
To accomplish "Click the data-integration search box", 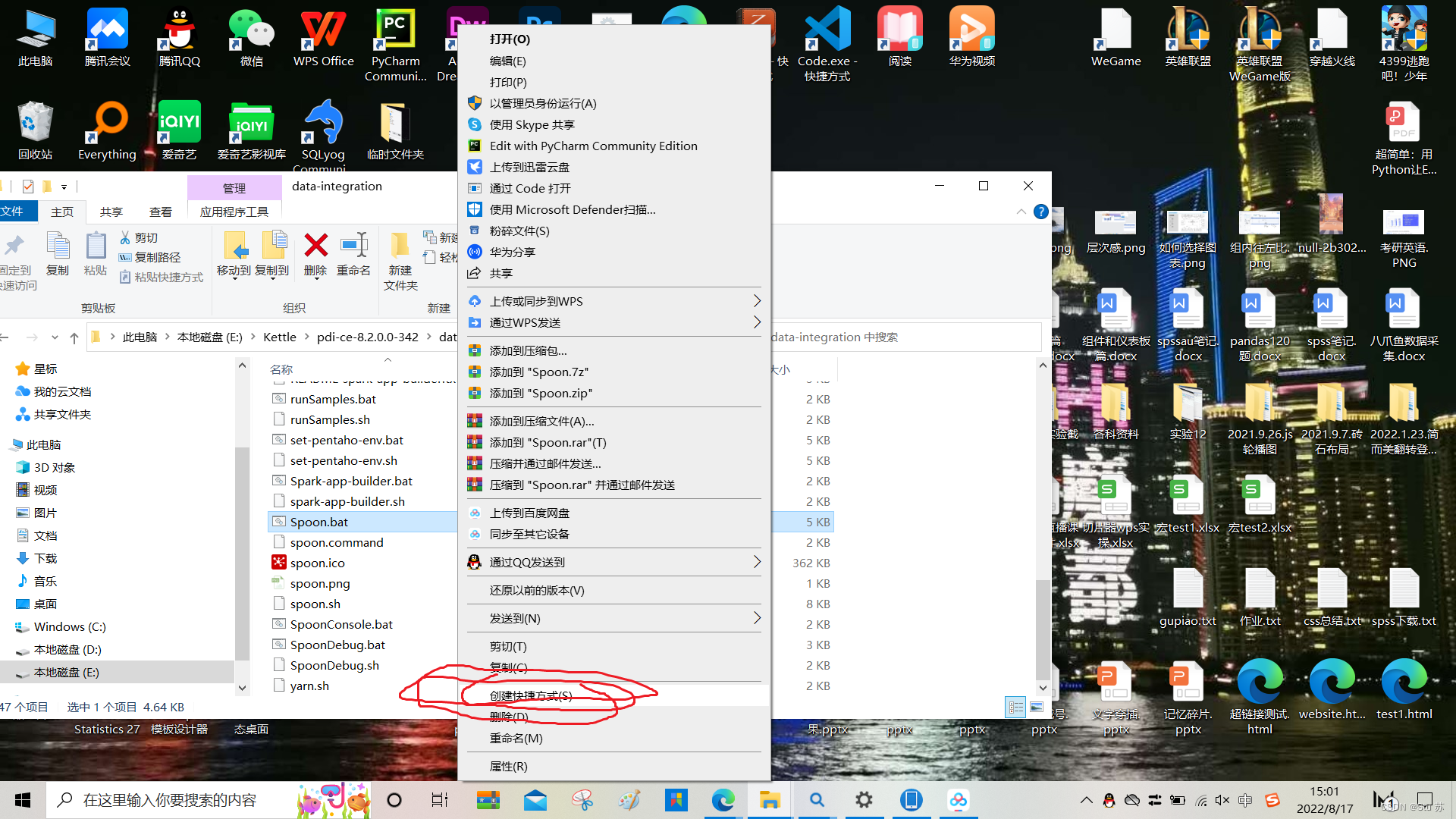I will 906,337.
